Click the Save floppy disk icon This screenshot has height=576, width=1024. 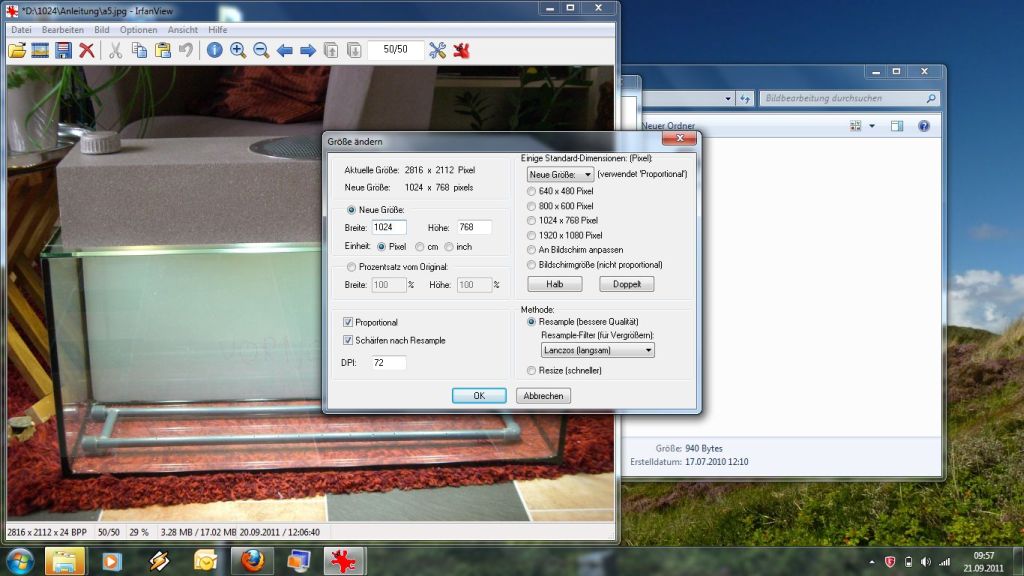(63, 50)
